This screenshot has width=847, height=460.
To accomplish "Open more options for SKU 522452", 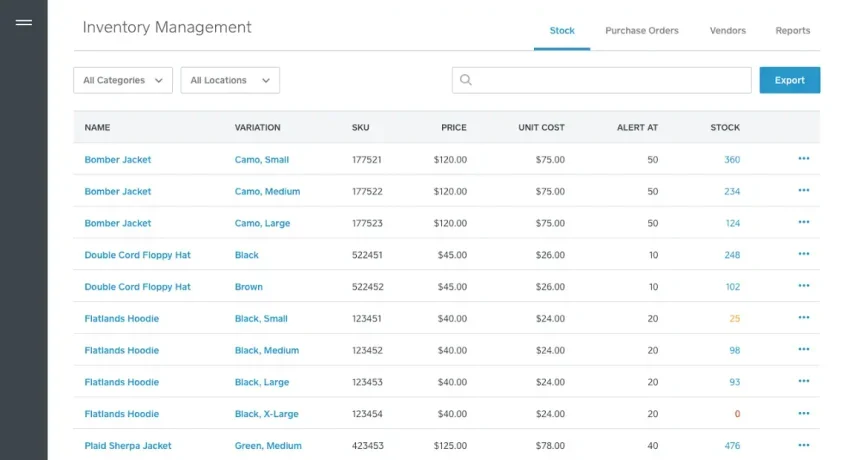I will pos(804,286).
